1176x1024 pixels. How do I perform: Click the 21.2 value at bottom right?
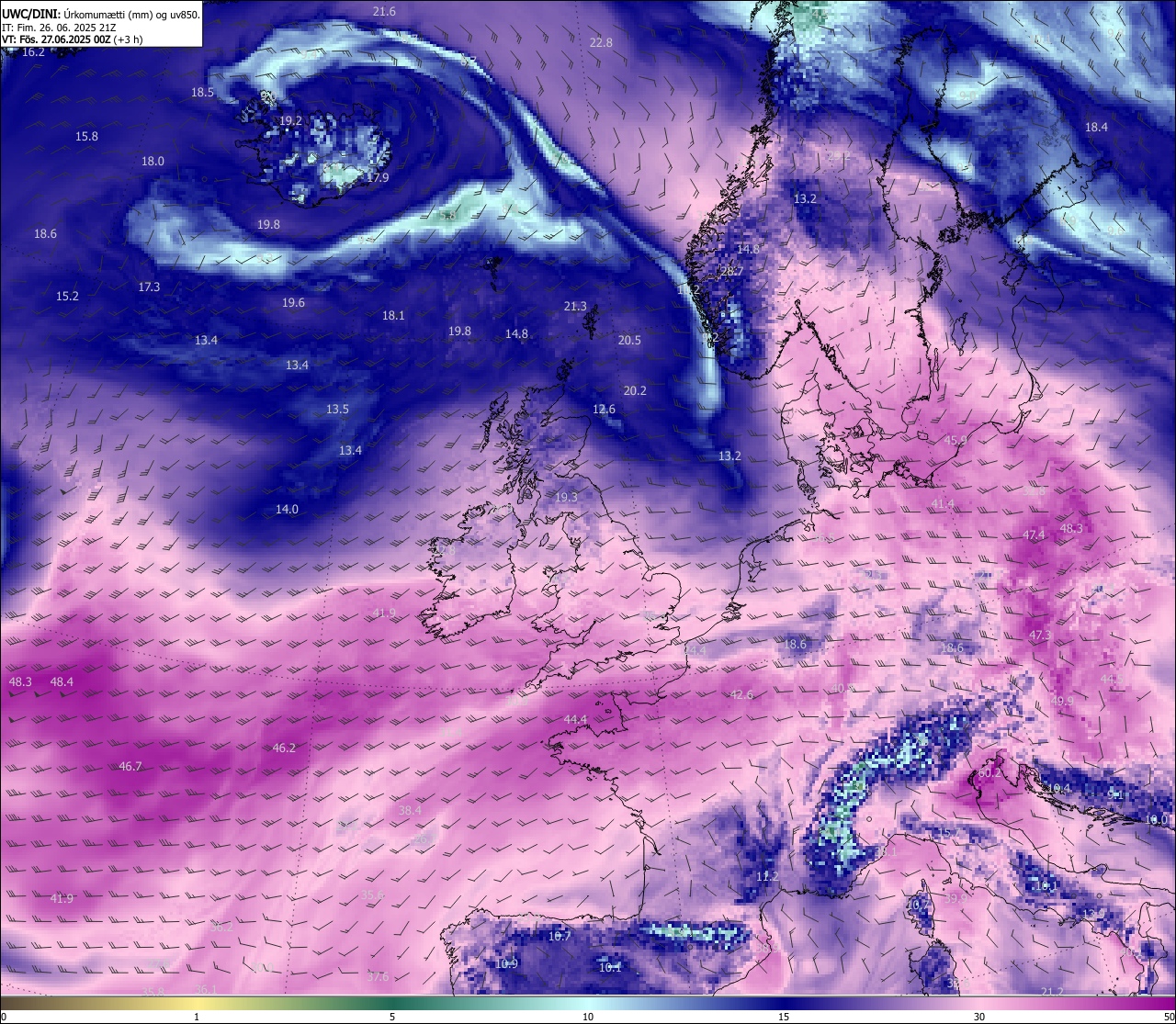(x=1052, y=991)
